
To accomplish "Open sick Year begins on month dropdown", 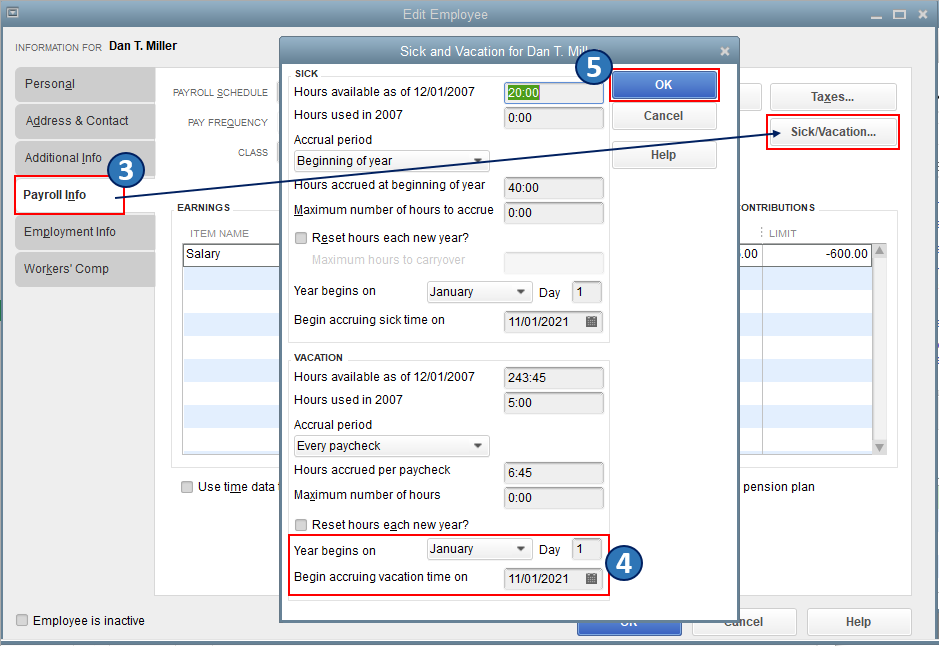I will (479, 292).
